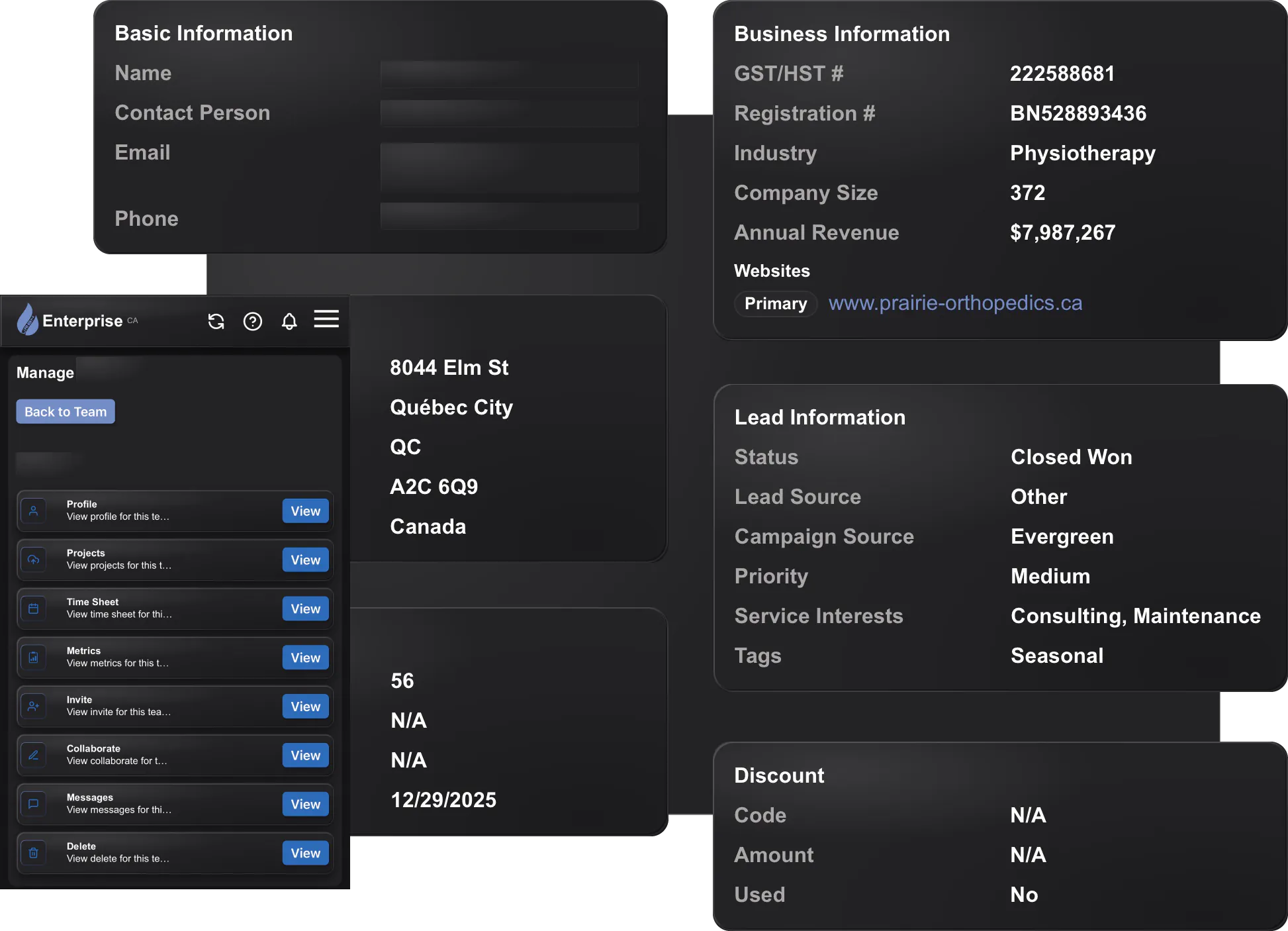Open the prairie-orthopedics.ca website link
Image resolution: width=1288 pixels, height=931 pixels.
[955, 303]
